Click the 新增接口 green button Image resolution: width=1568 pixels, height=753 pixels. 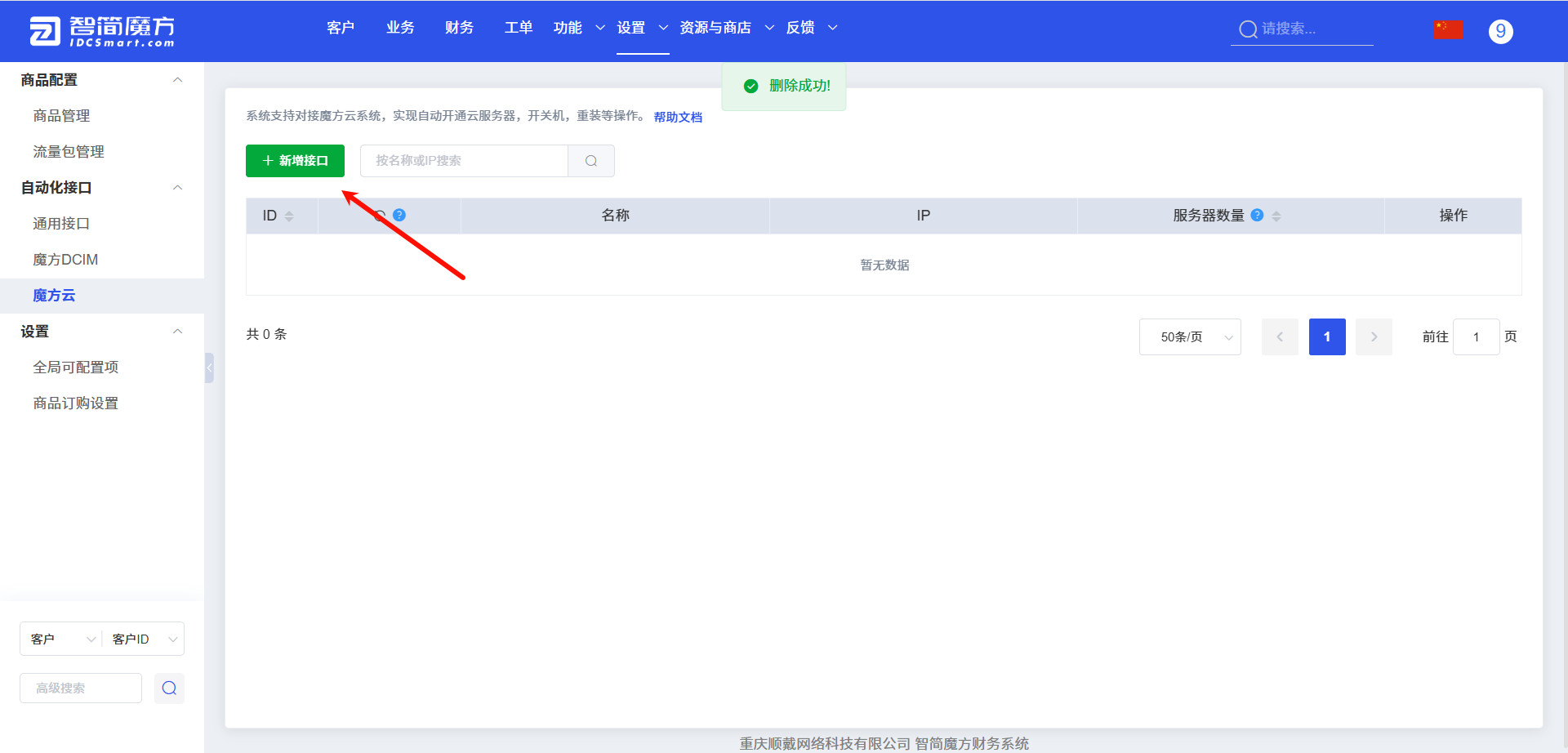(295, 160)
